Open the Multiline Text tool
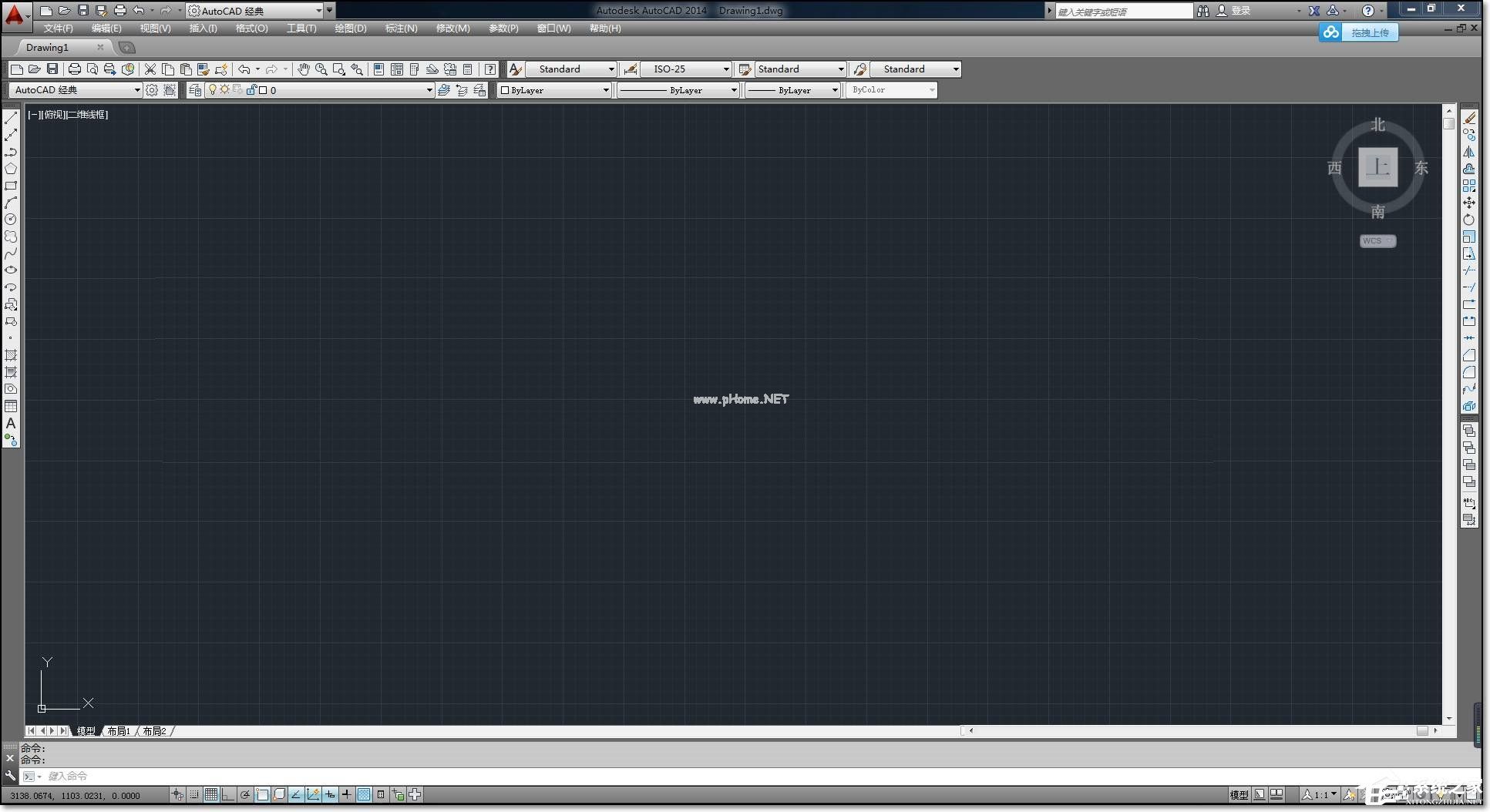Image resolution: width=1490 pixels, height=812 pixels. (11, 422)
